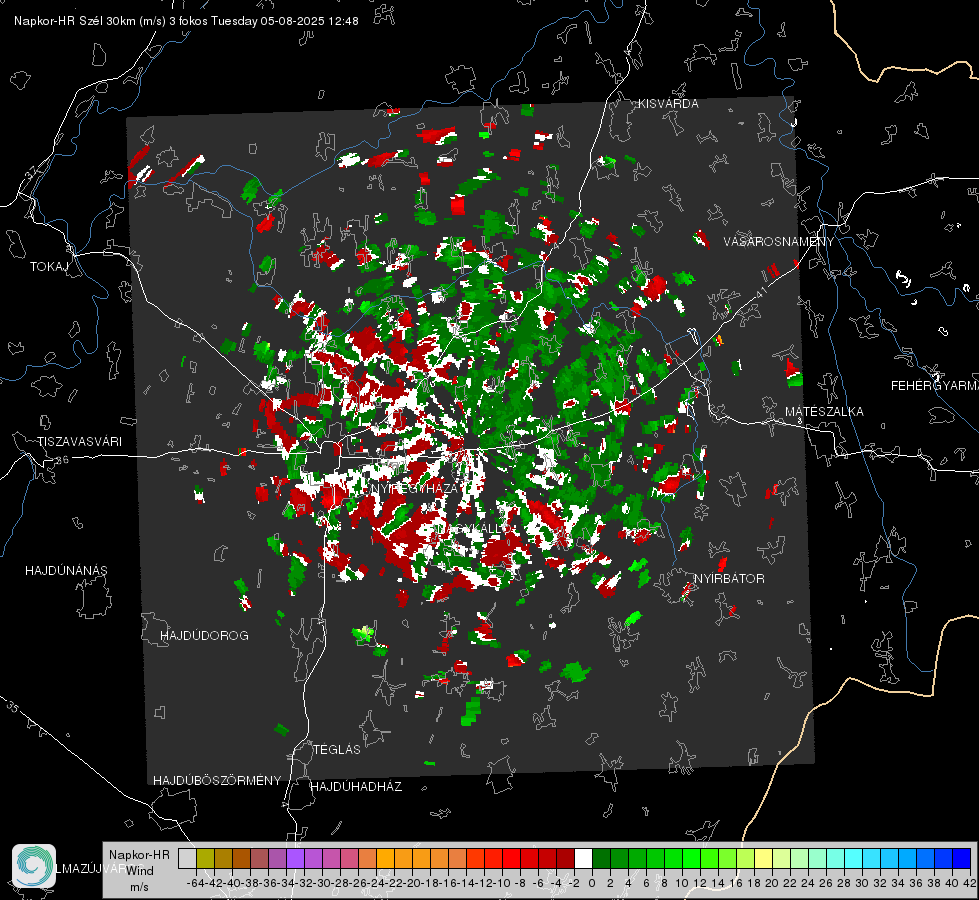Pick the dark red swatch between -4 and -2
This screenshot has width=979, height=900.
565,858
